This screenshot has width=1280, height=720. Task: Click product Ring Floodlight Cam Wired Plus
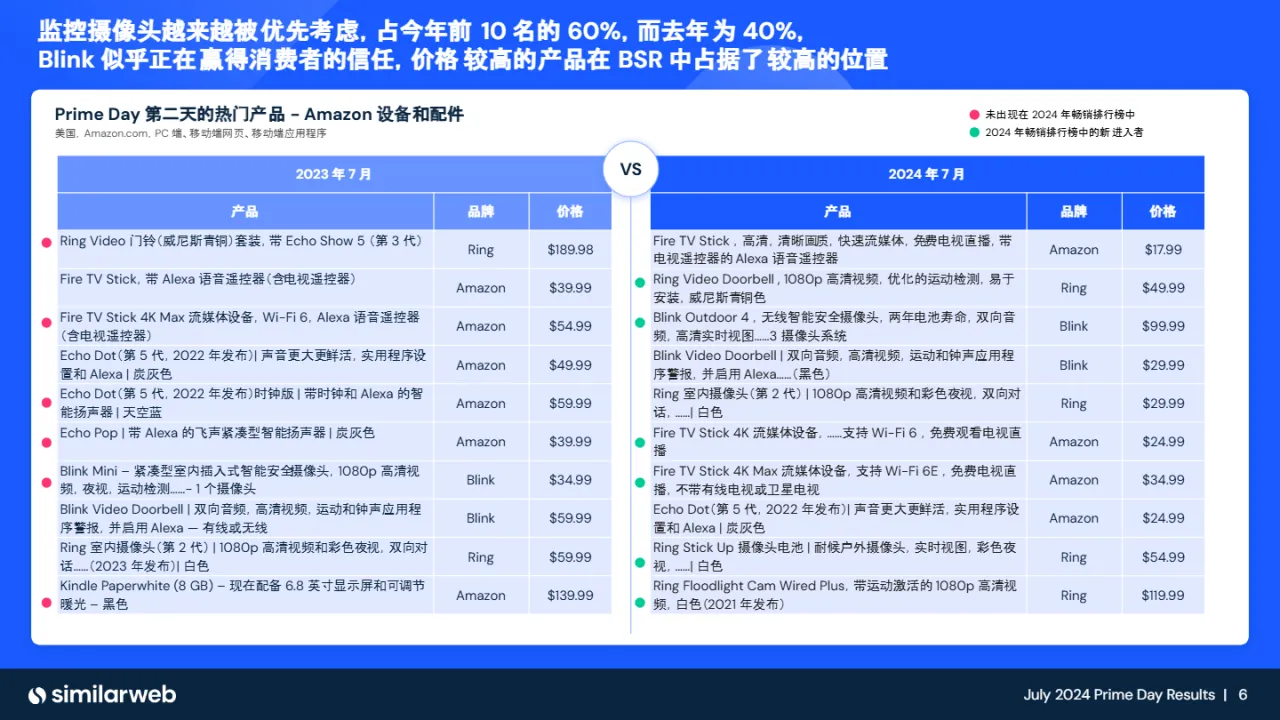pyautogui.click(x=835, y=594)
